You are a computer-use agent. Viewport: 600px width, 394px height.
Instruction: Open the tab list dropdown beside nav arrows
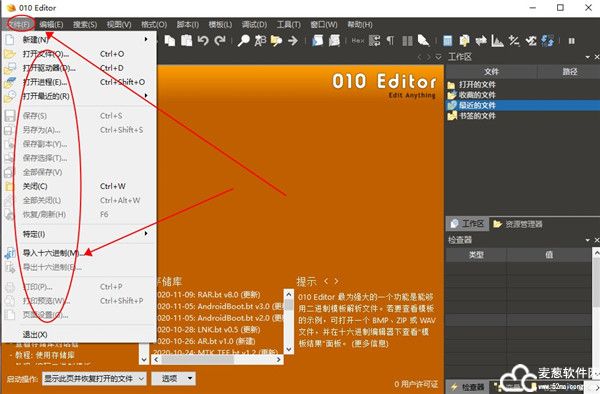click(439, 57)
